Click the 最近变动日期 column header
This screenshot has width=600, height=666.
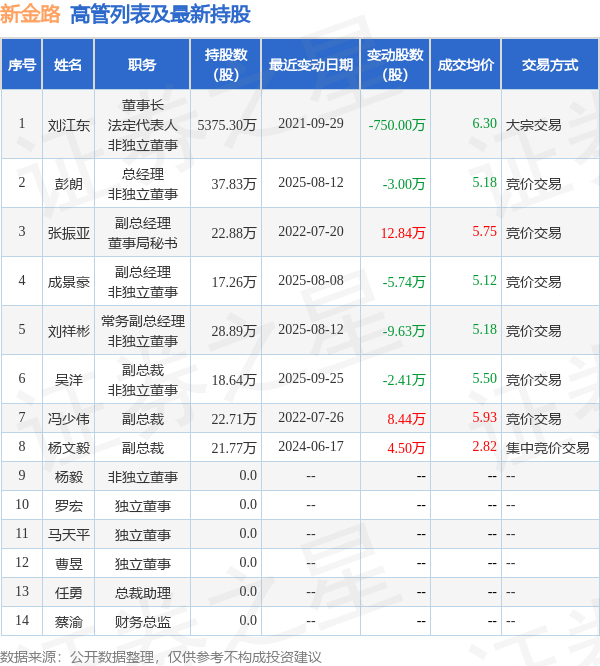click(x=311, y=65)
